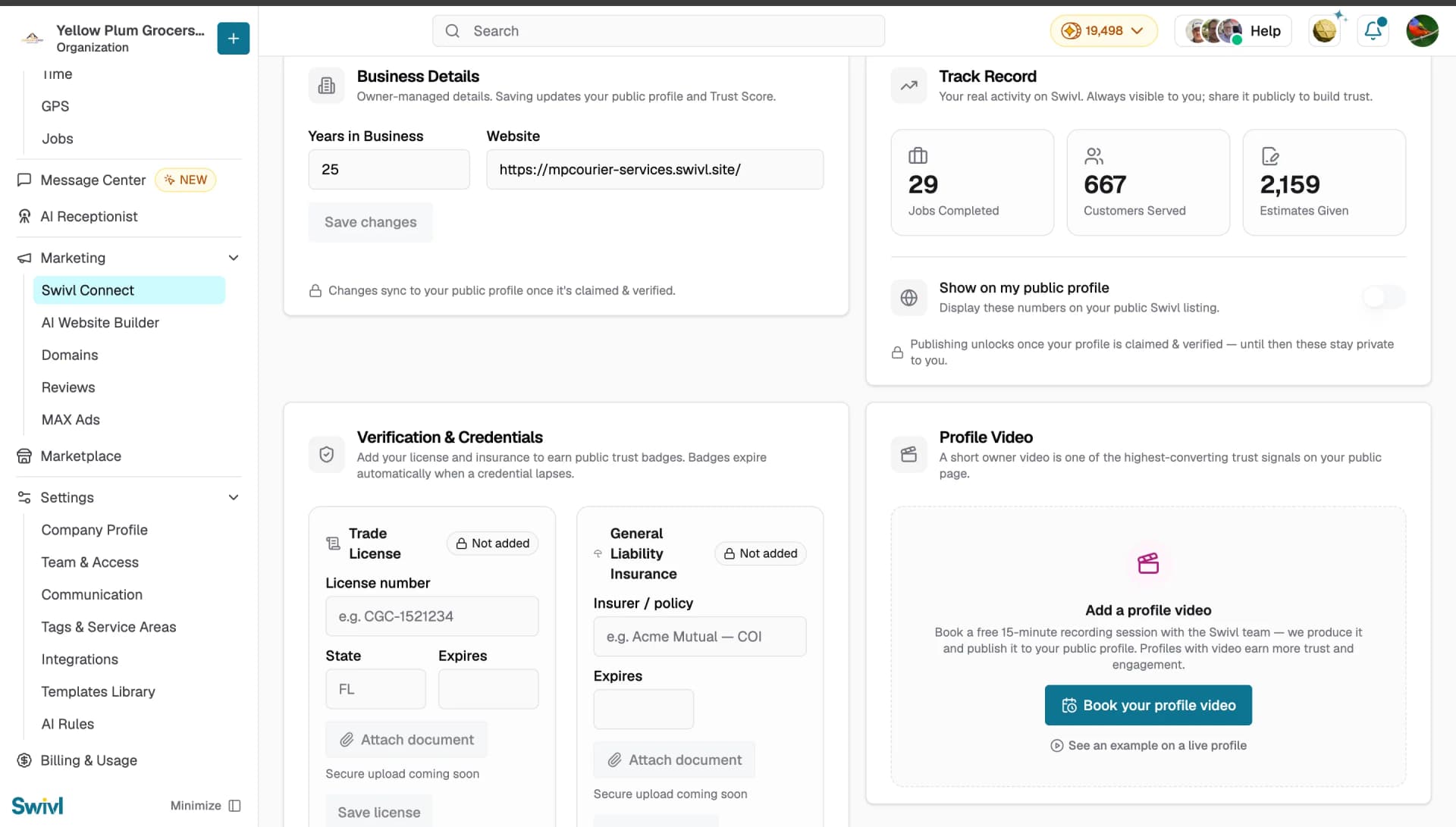Toggle Show on my public profile switch
Screen dimensions: 1456x827
[1384, 297]
